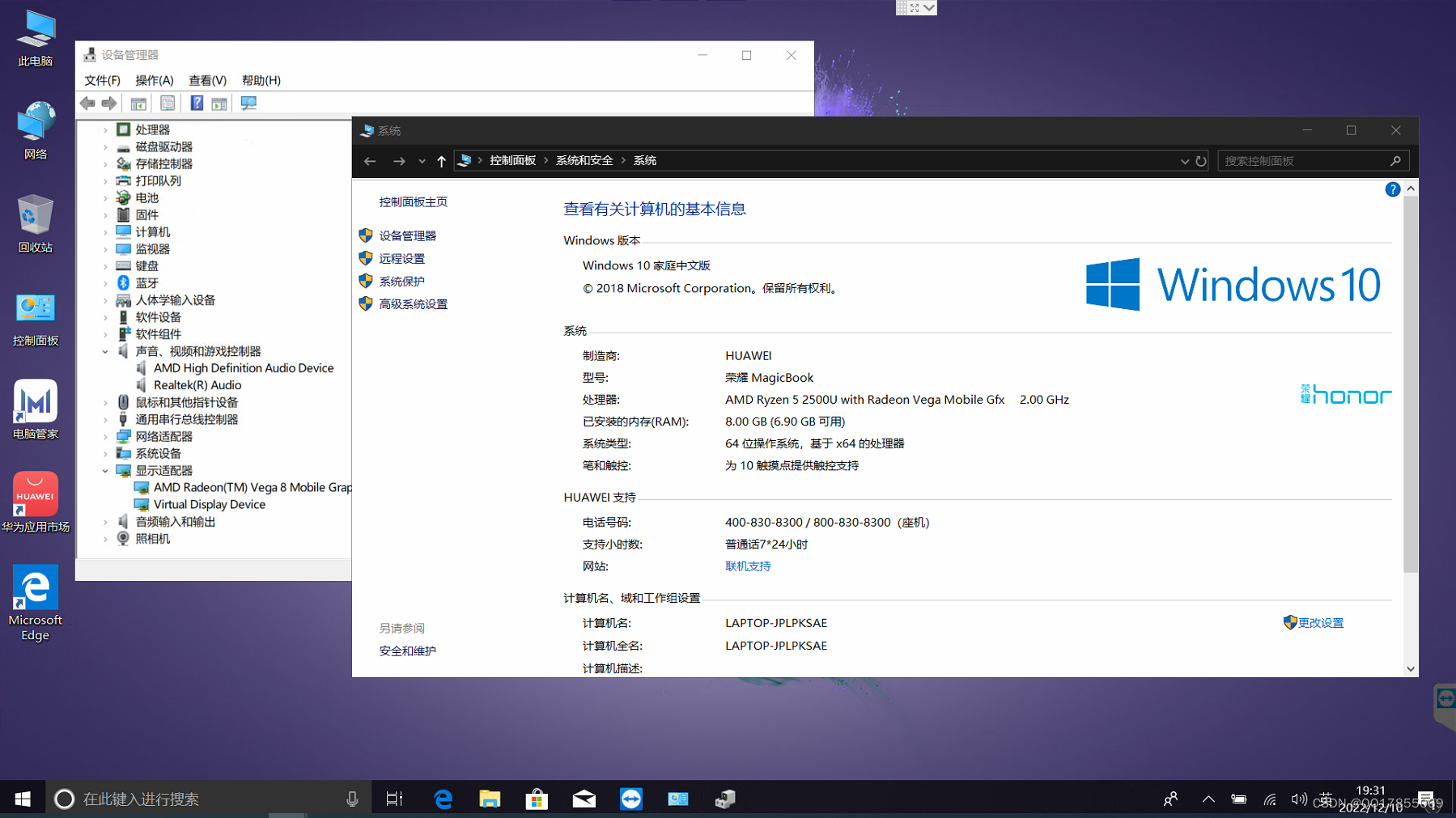The width and height of the screenshot is (1456, 818).
Task: Click the People icon in the taskbar
Action: (x=1170, y=799)
